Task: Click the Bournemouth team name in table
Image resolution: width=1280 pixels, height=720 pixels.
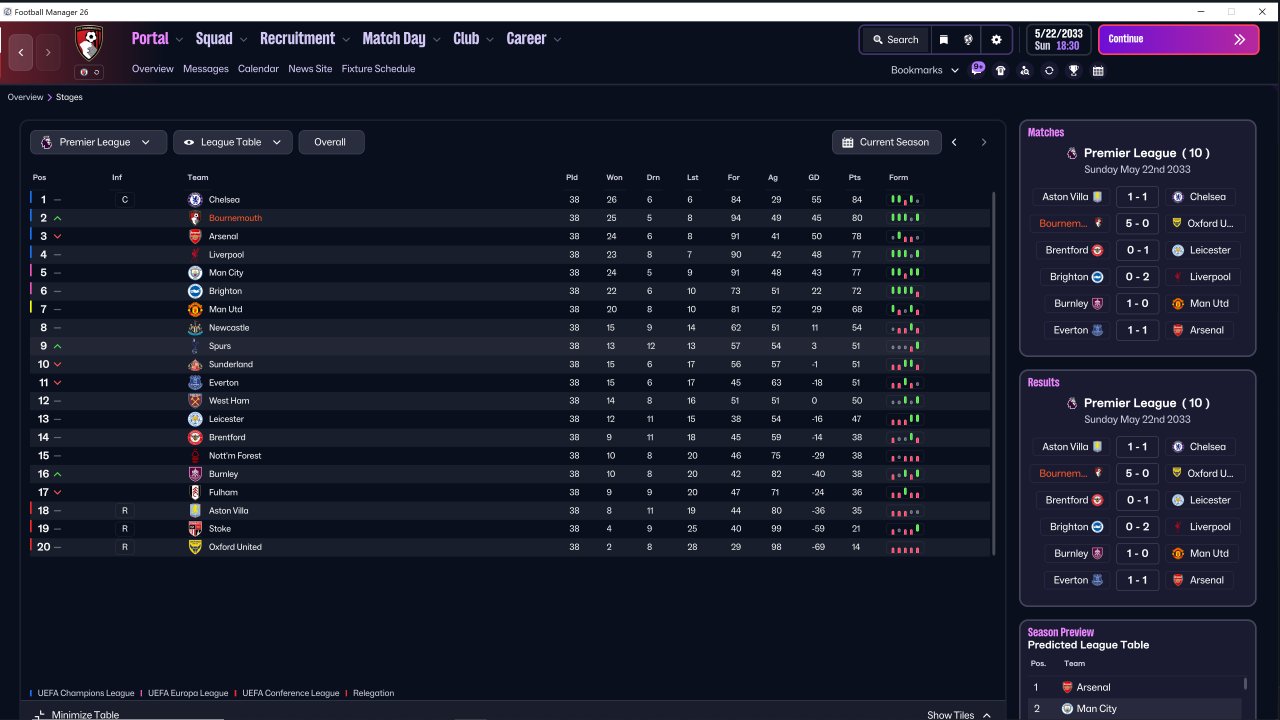Action: click(x=235, y=218)
